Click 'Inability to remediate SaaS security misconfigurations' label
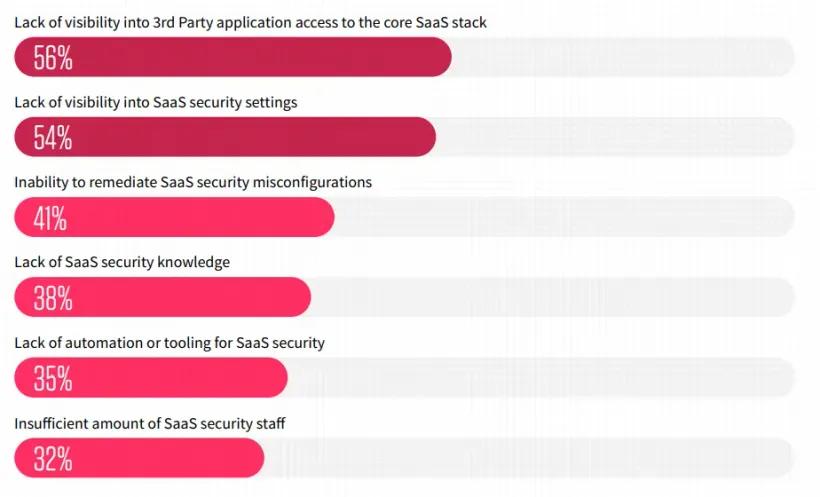Image resolution: width=820 pixels, height=497 pixels. tap(193, 182)
